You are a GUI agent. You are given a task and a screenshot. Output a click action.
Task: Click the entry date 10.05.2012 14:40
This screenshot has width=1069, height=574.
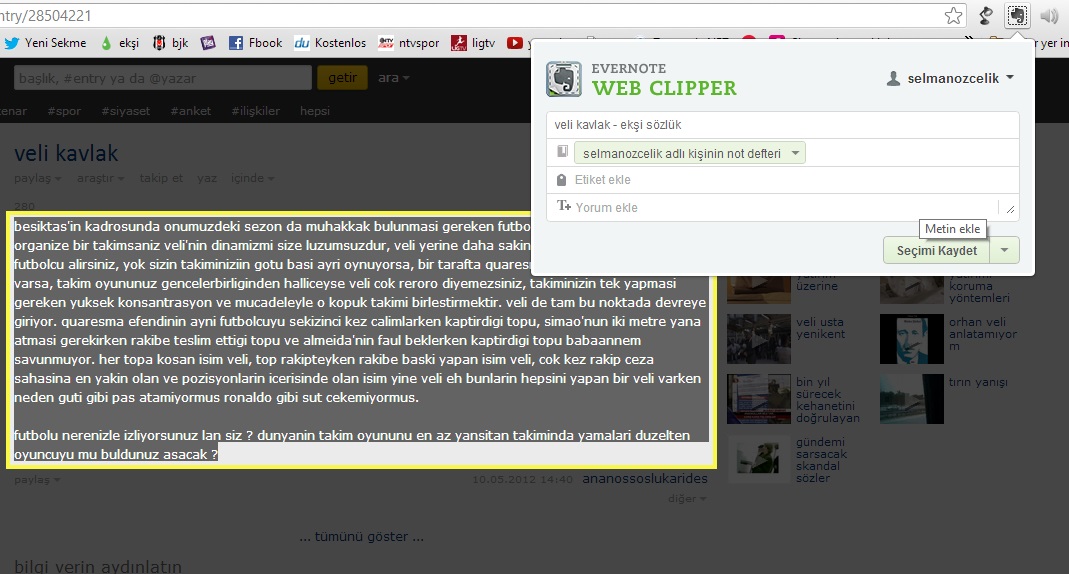[522, 480]
